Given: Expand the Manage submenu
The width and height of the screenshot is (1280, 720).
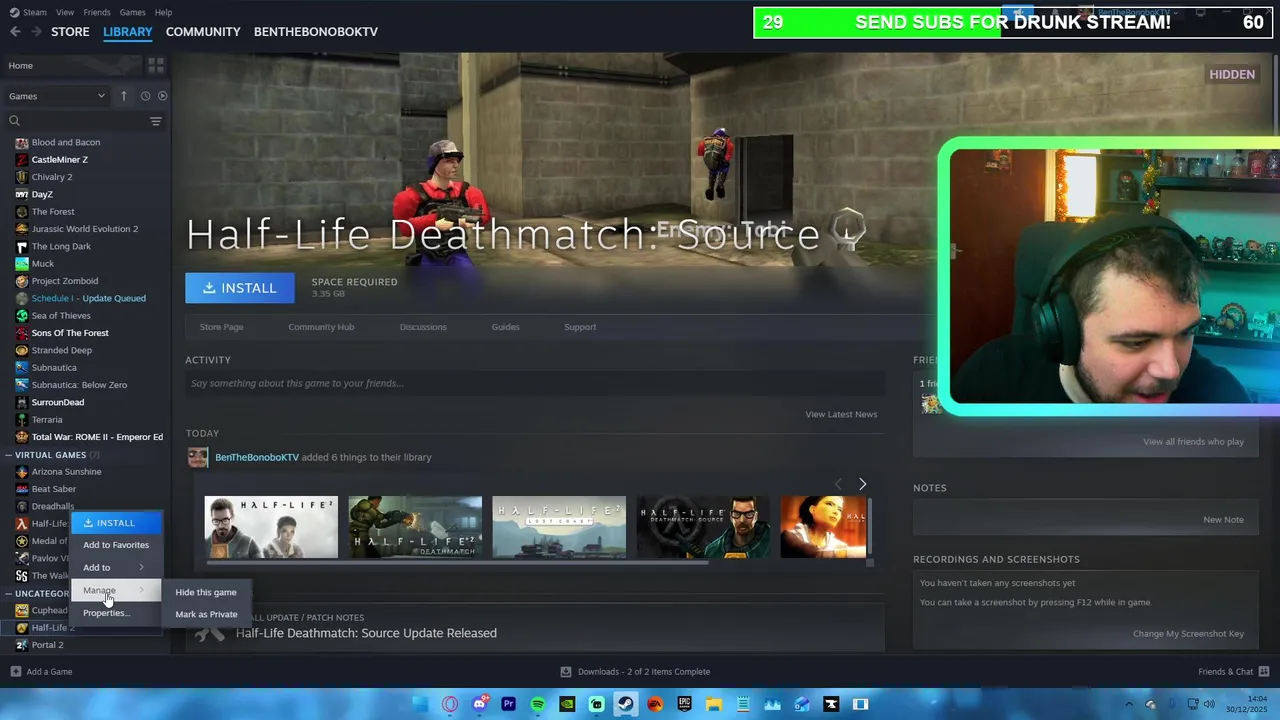Looking at the screenshot, I should coord(116,590).
